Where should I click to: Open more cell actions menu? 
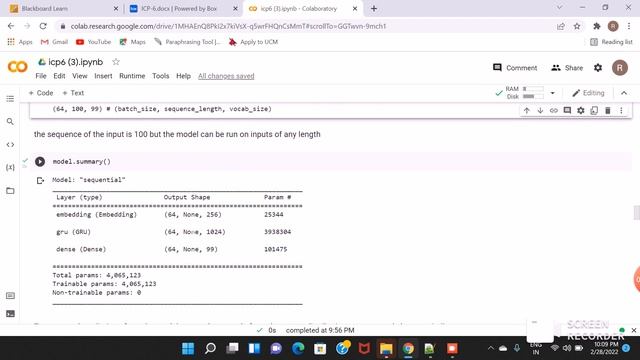[621, 110]
